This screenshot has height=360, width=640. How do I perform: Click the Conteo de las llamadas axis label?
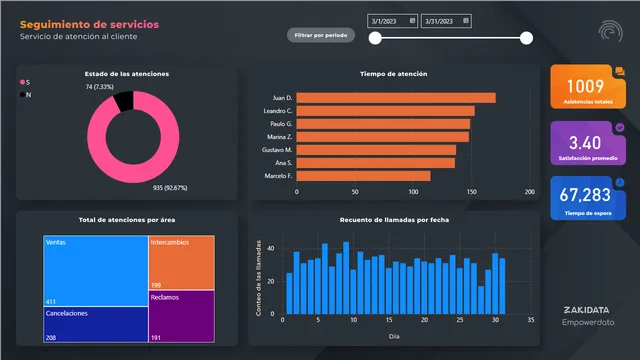coord(258,278)
